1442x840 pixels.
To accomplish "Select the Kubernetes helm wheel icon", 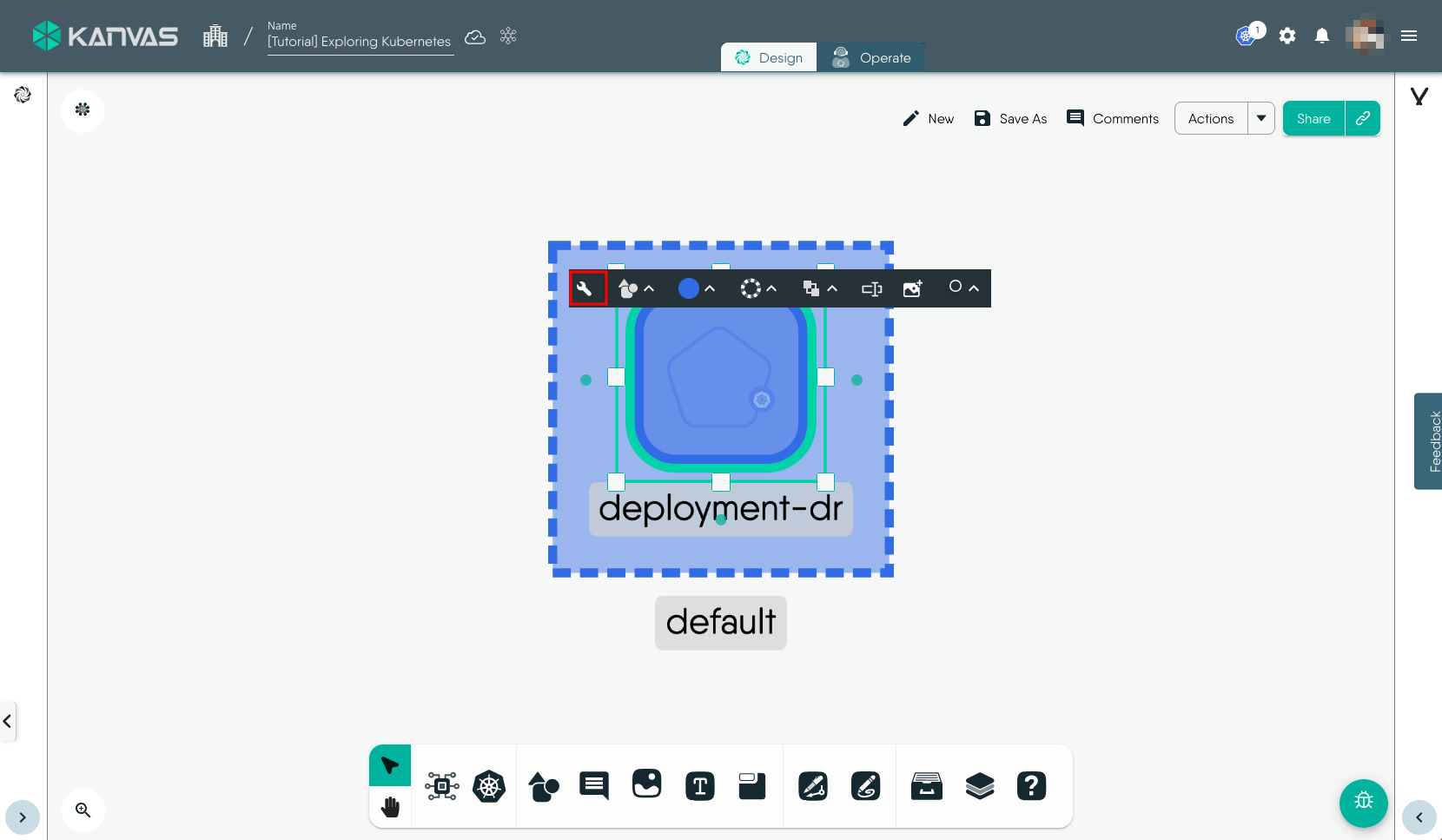I will (489, 787).
